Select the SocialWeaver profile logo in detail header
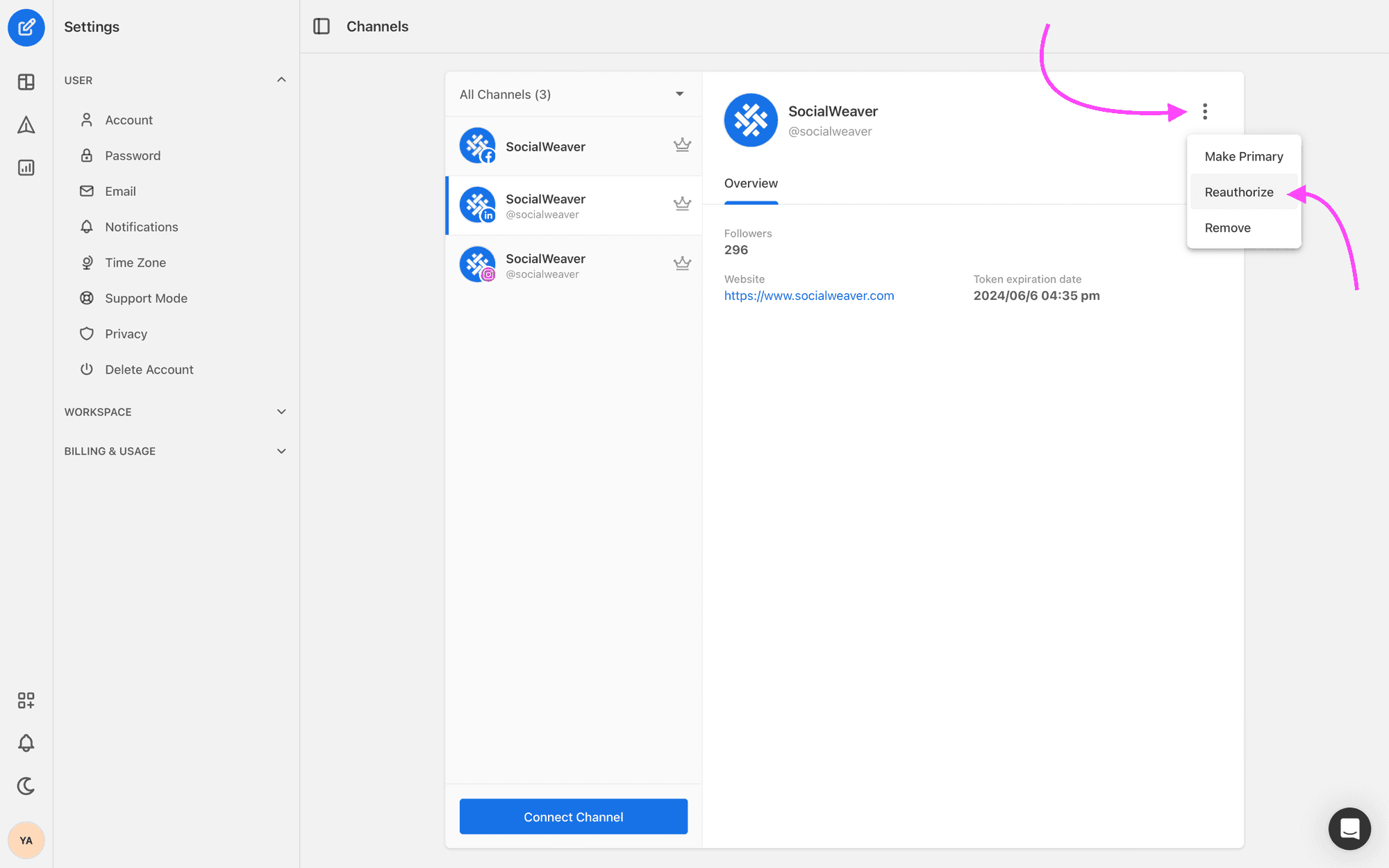This screenshot has width=1389, height=868. click(751, 120)
